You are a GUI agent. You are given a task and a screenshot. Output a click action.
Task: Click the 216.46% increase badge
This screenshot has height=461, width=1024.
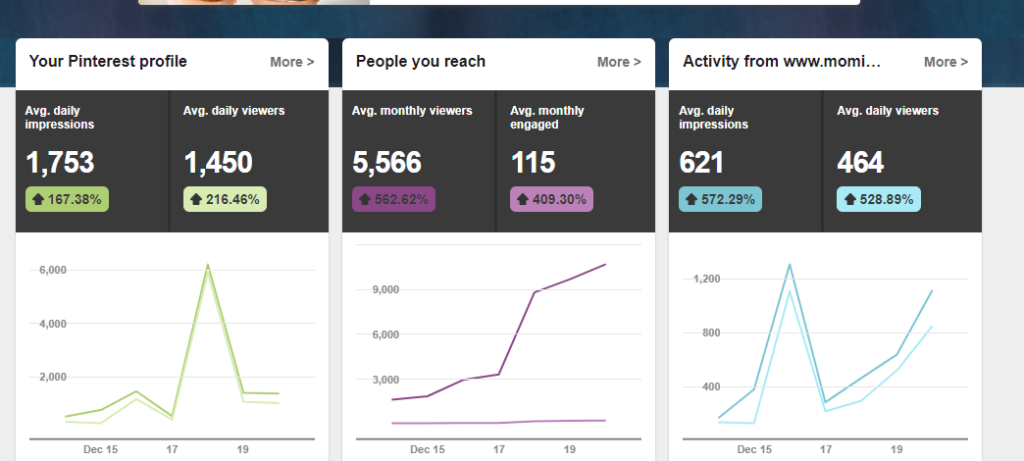[x=225, y=199]
